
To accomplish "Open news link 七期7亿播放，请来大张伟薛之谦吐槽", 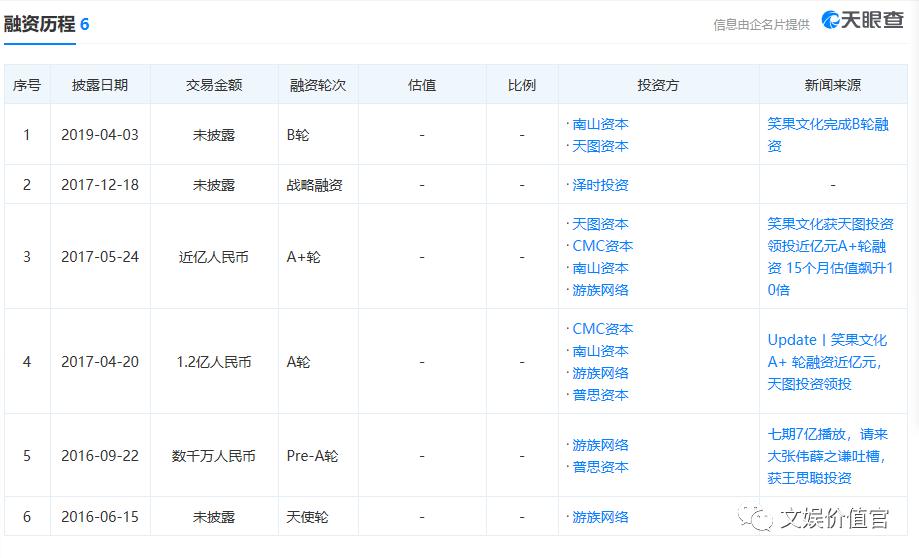I will tap(828, 456).
